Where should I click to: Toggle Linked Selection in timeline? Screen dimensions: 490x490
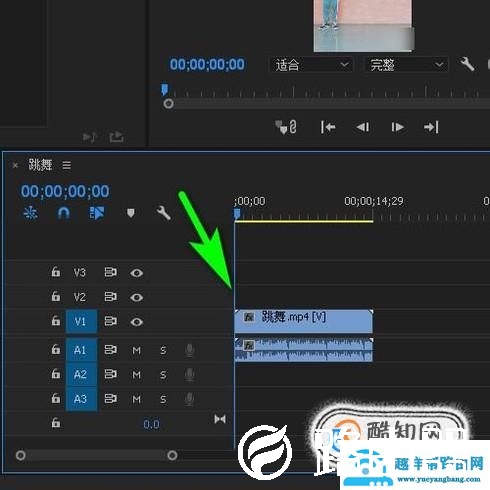click(97, 213)
